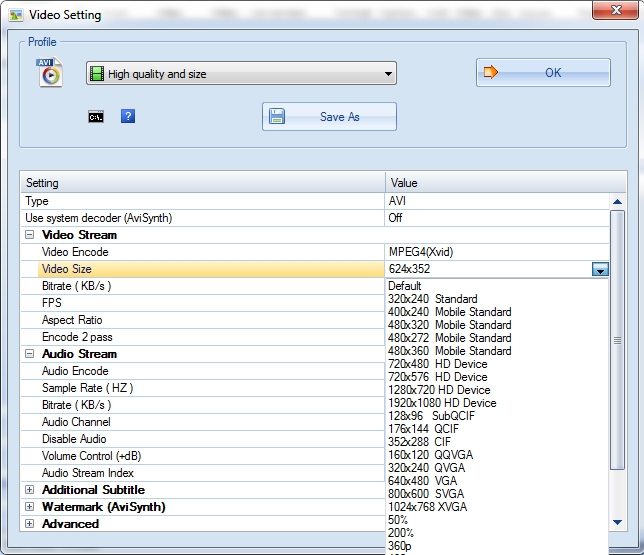Choose 176x144 QCIF size

tap(497, 429)
